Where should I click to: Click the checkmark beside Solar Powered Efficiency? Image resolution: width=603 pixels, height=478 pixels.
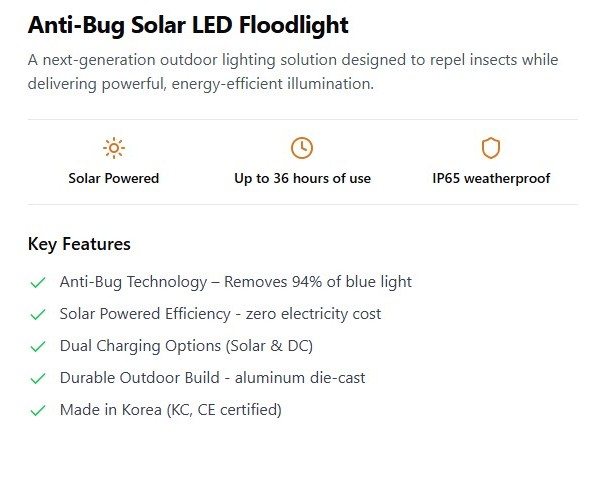click(38, 314)
